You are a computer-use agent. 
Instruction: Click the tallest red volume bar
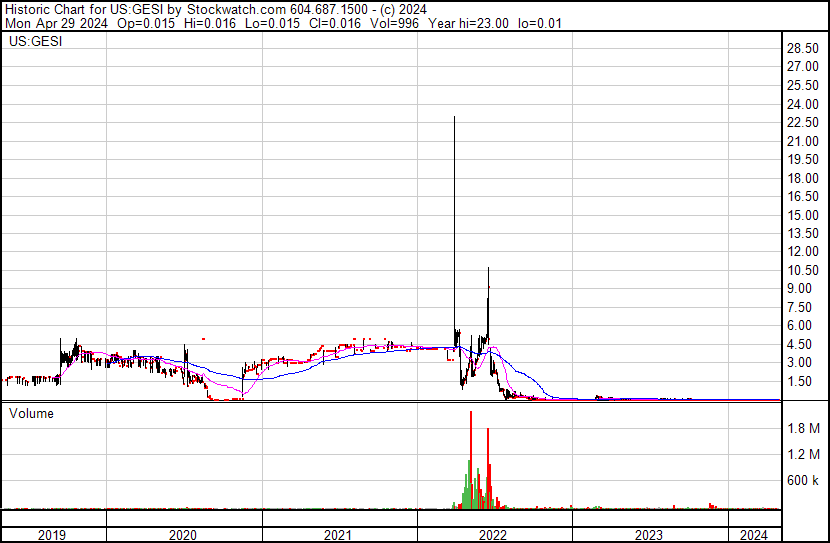471,459
